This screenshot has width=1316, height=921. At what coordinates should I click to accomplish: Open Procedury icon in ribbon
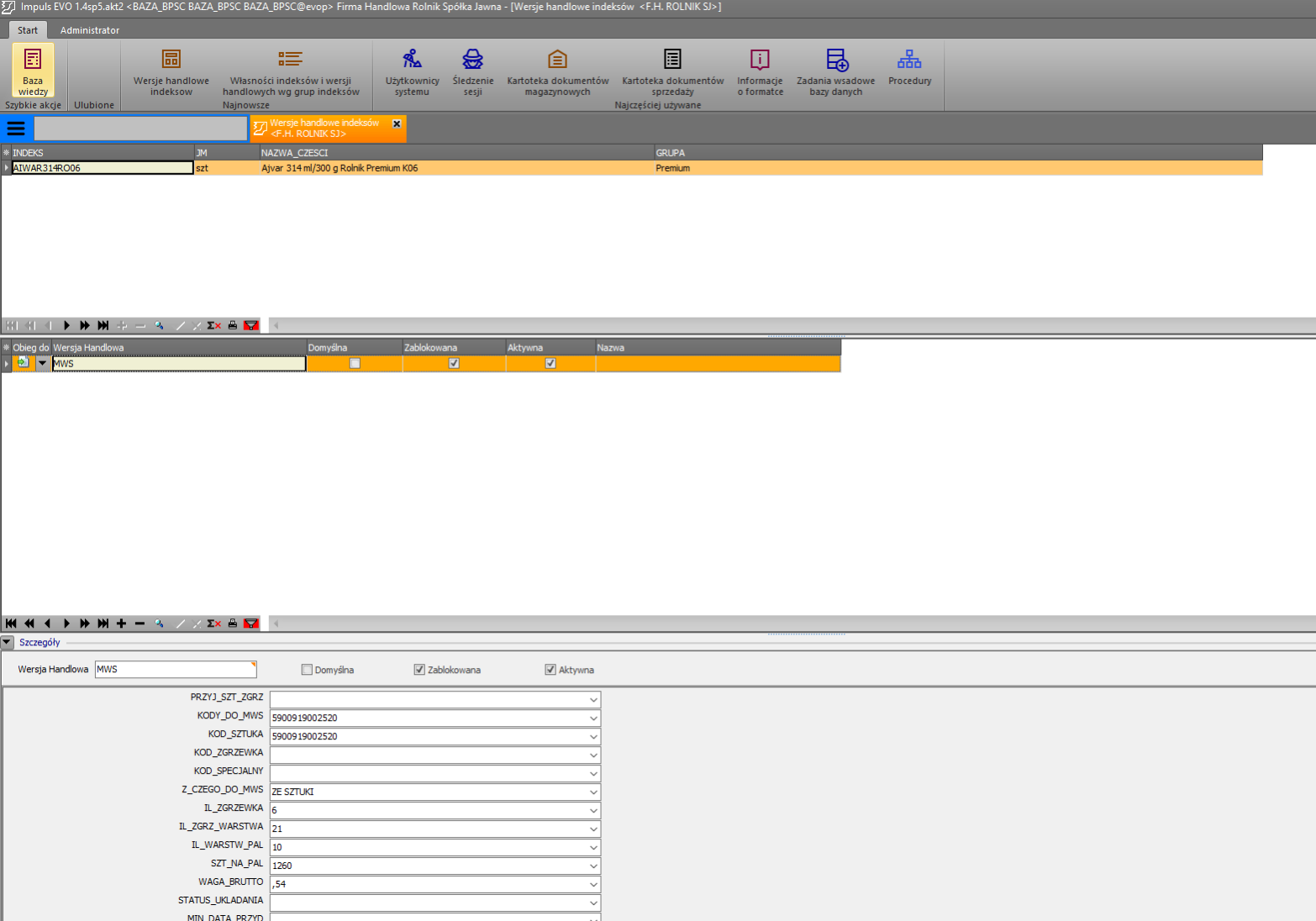click(x=909, y=67)
